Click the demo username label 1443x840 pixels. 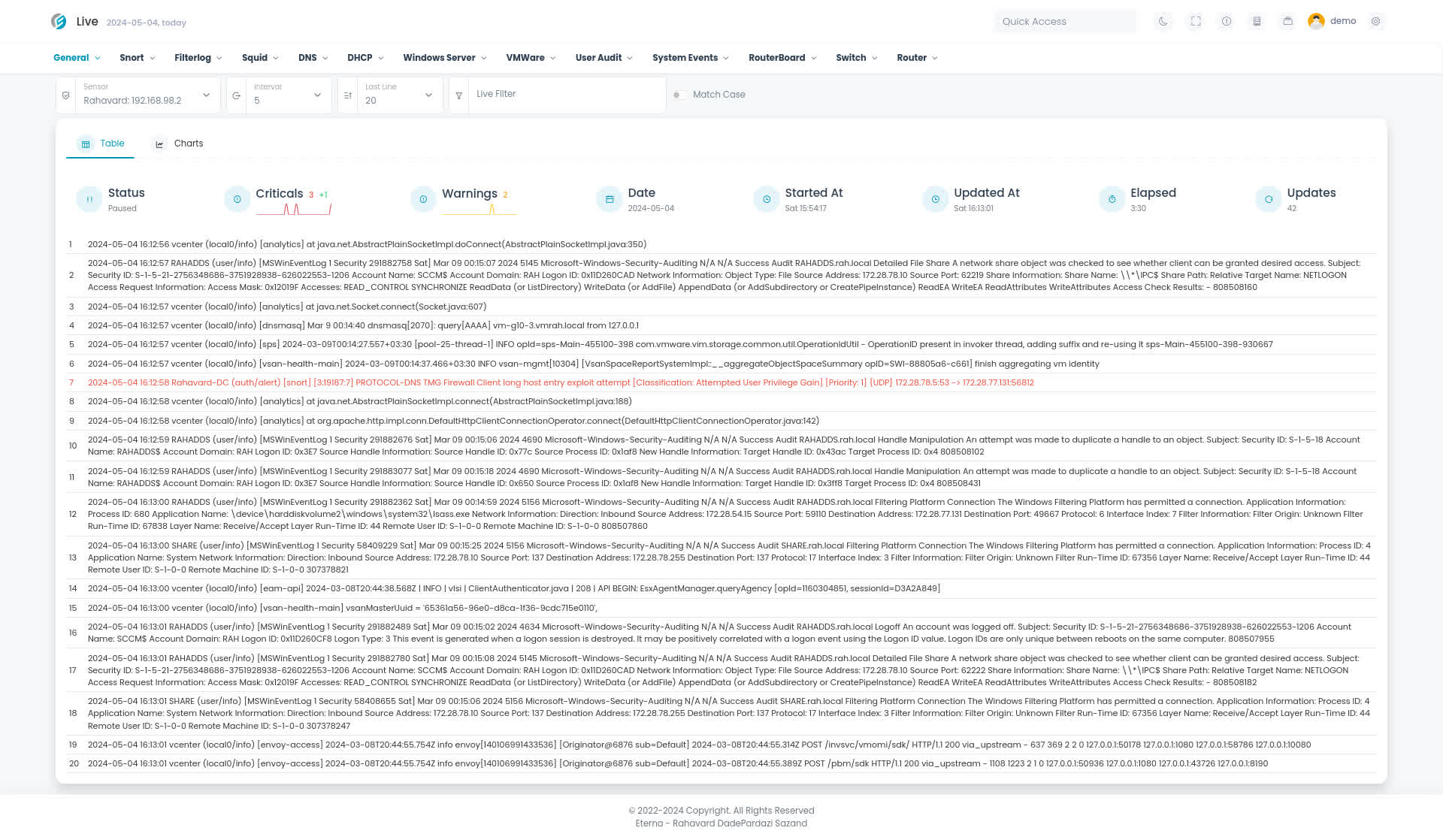click(1343, 21)
